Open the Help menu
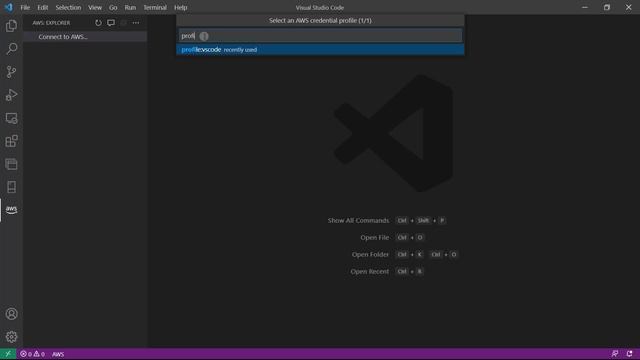Viewport: 640px width, 360px height. [180, 7]
